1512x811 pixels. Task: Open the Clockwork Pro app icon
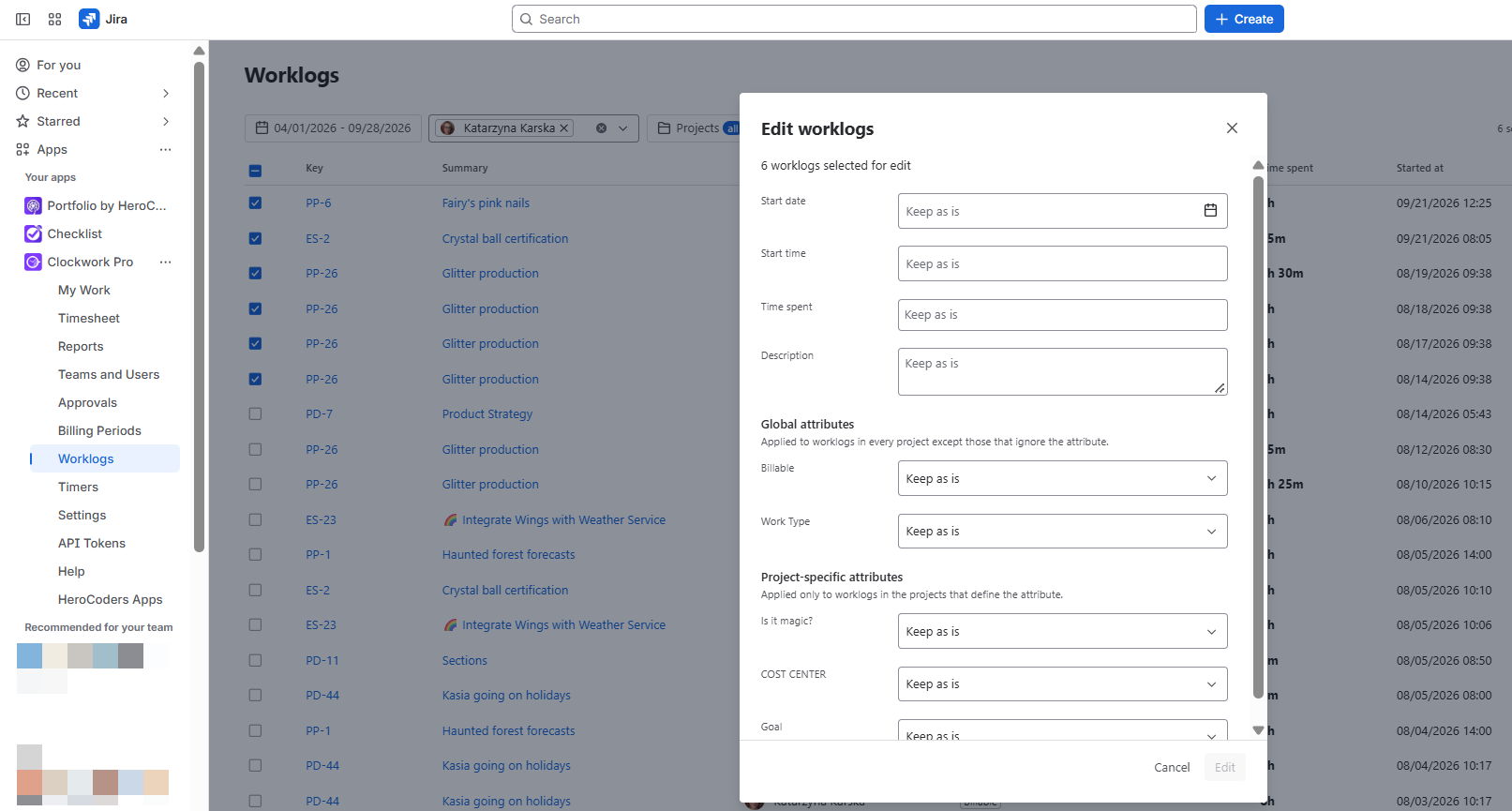33,262
